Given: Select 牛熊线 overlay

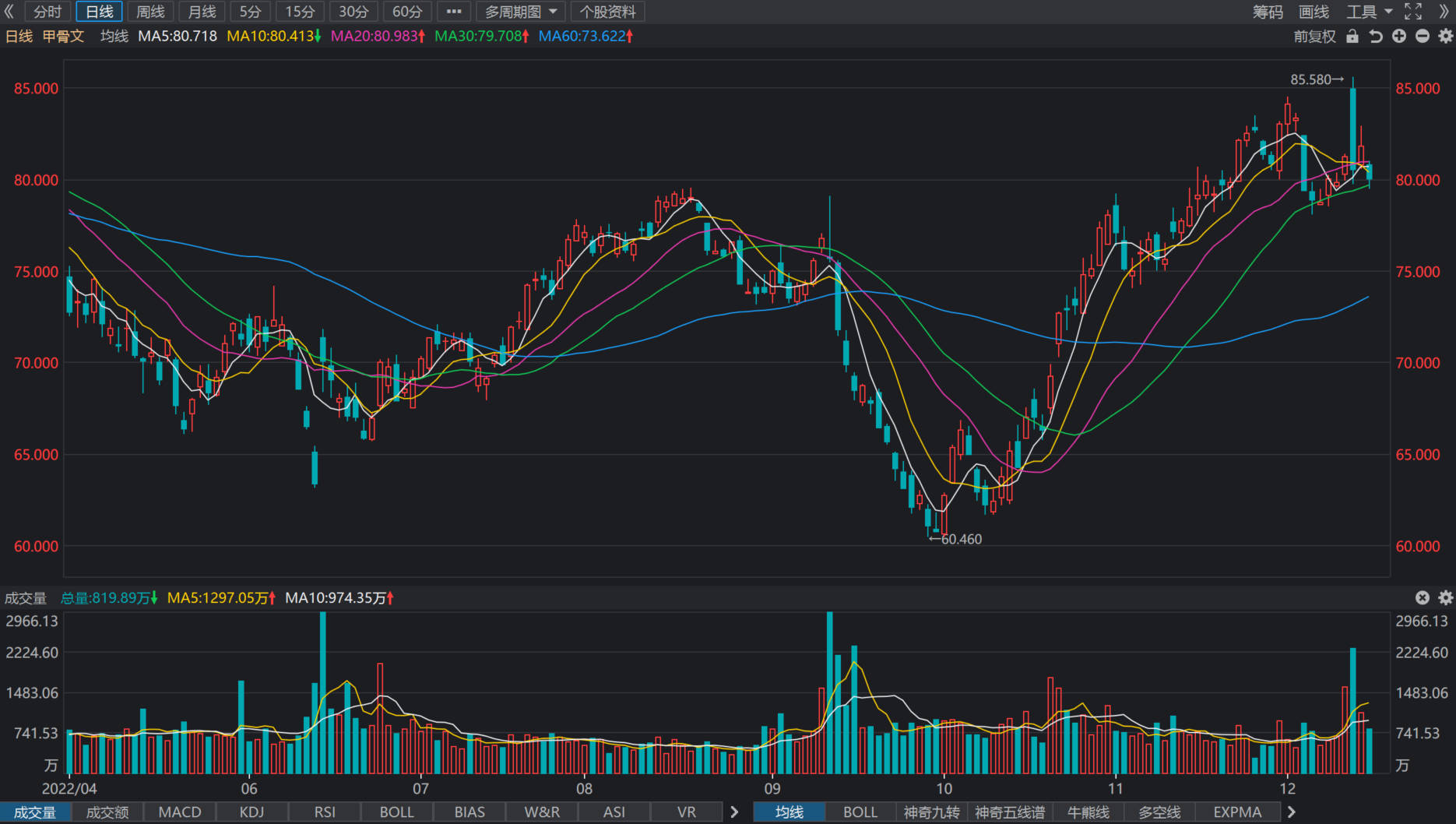Looking at the screenshot, I should 1088,812.
